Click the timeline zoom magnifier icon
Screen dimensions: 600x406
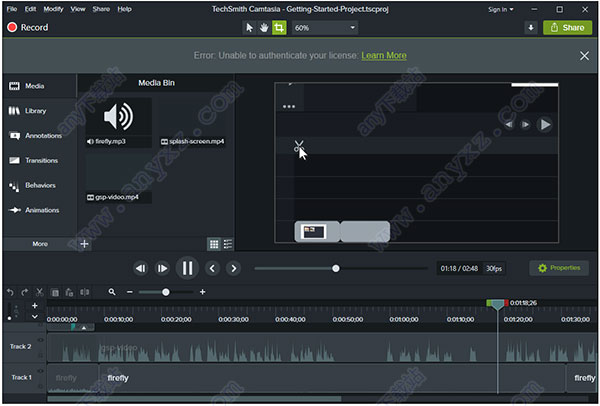[112, 292]
